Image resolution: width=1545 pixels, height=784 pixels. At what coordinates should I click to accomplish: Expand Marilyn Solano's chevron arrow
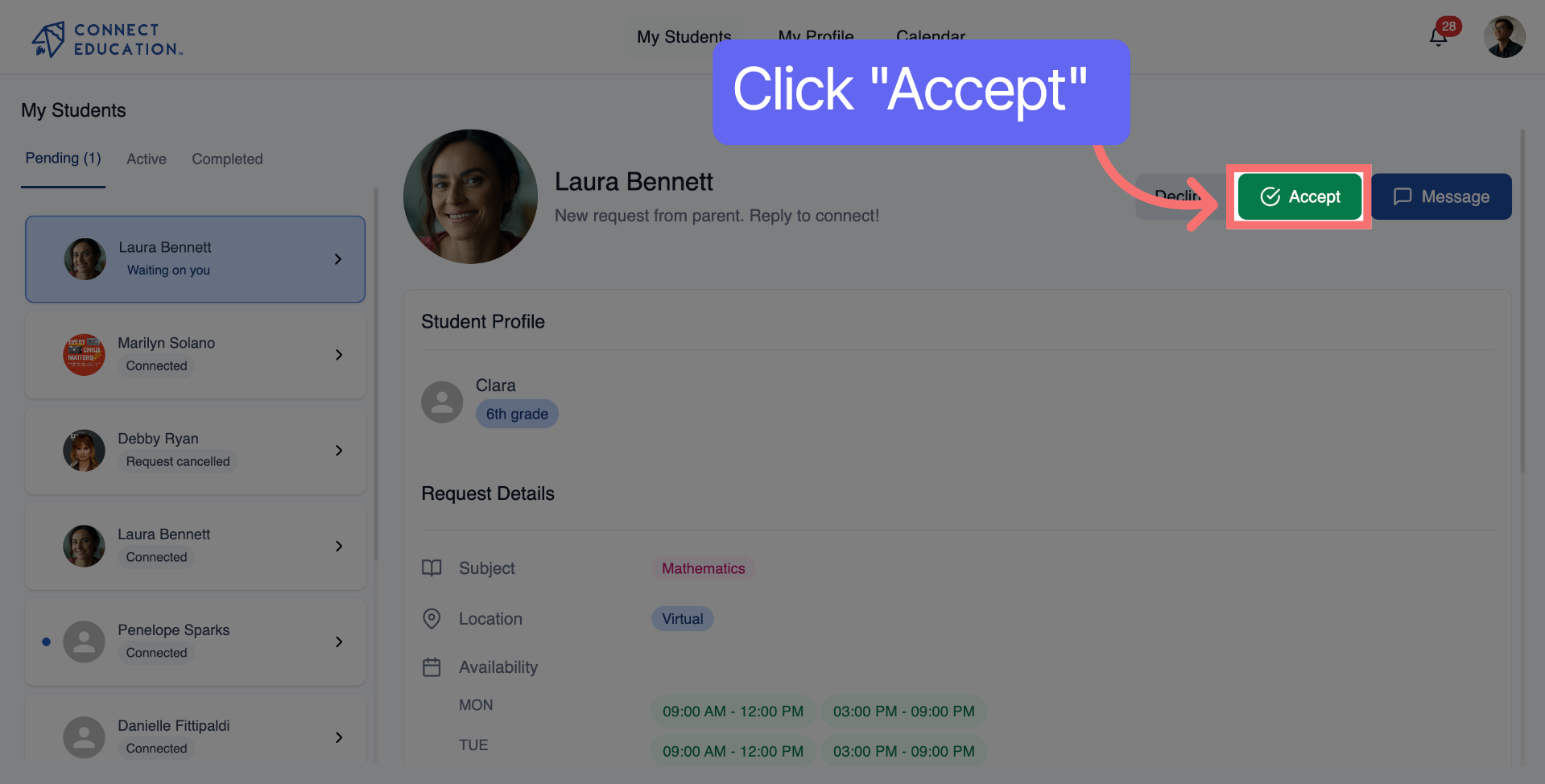339,355
